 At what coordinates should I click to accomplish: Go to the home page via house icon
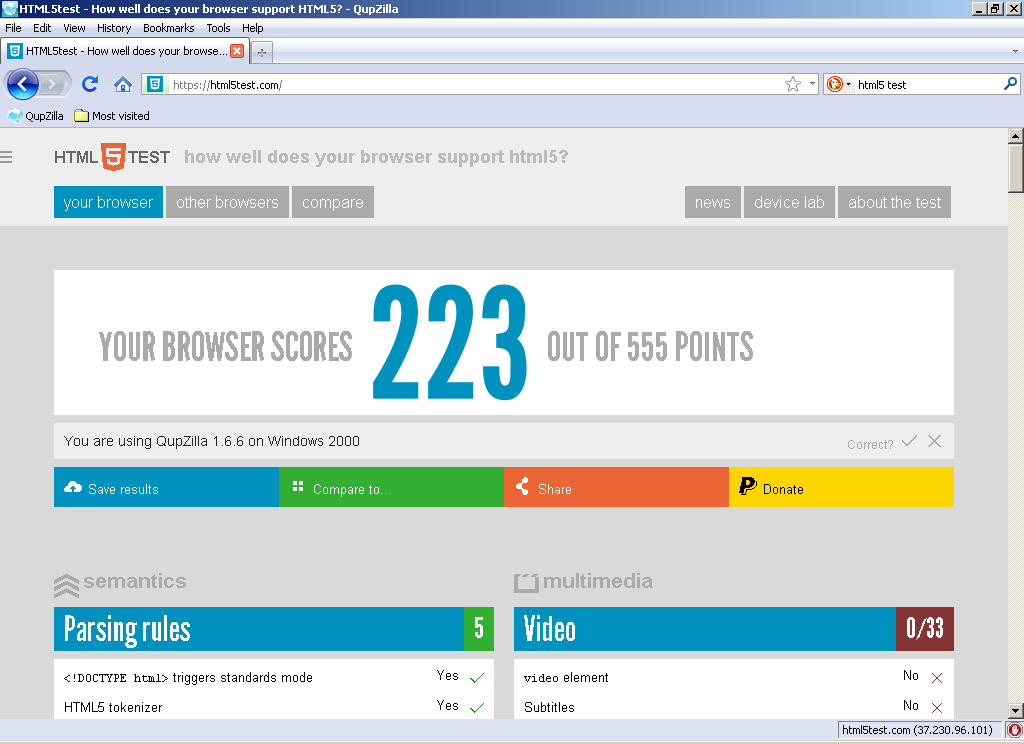pos(123,84)
